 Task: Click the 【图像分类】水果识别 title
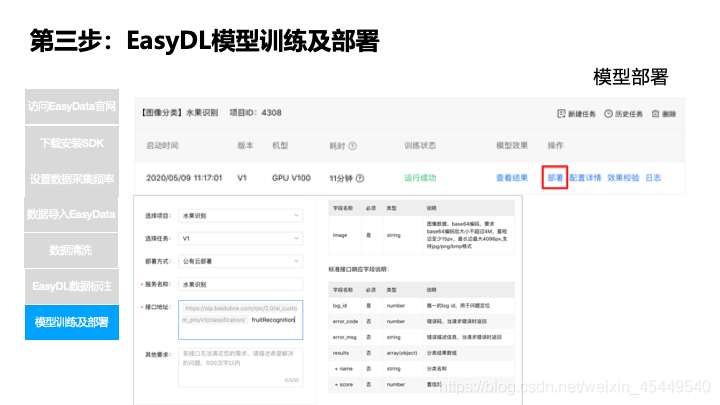click(x=179, y=112)
